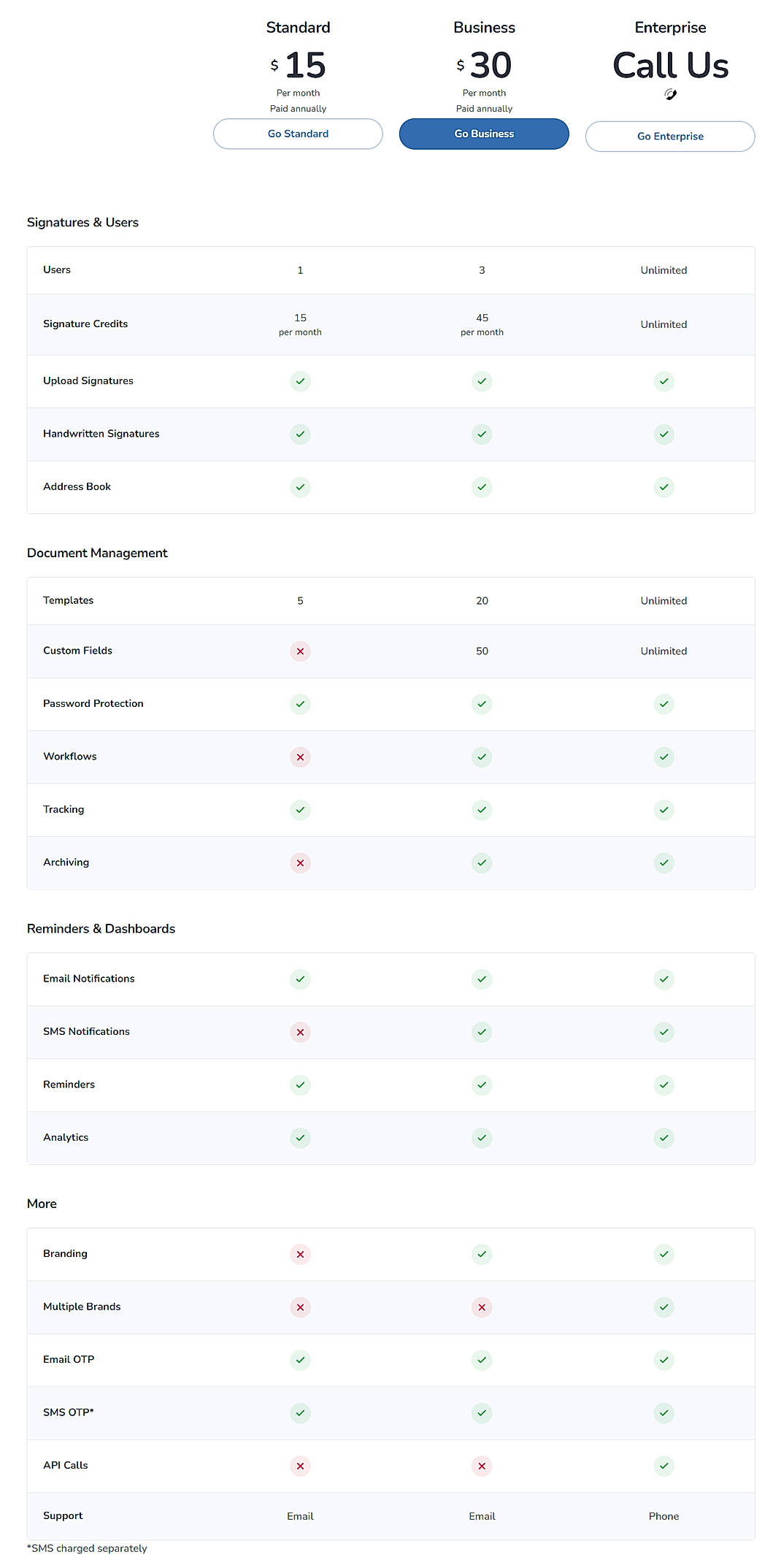The height and width of the screenshot is (1568, 781).
Task: Click the red cross for Standard SMS Notifications
Action: [x=300, y=1032]
